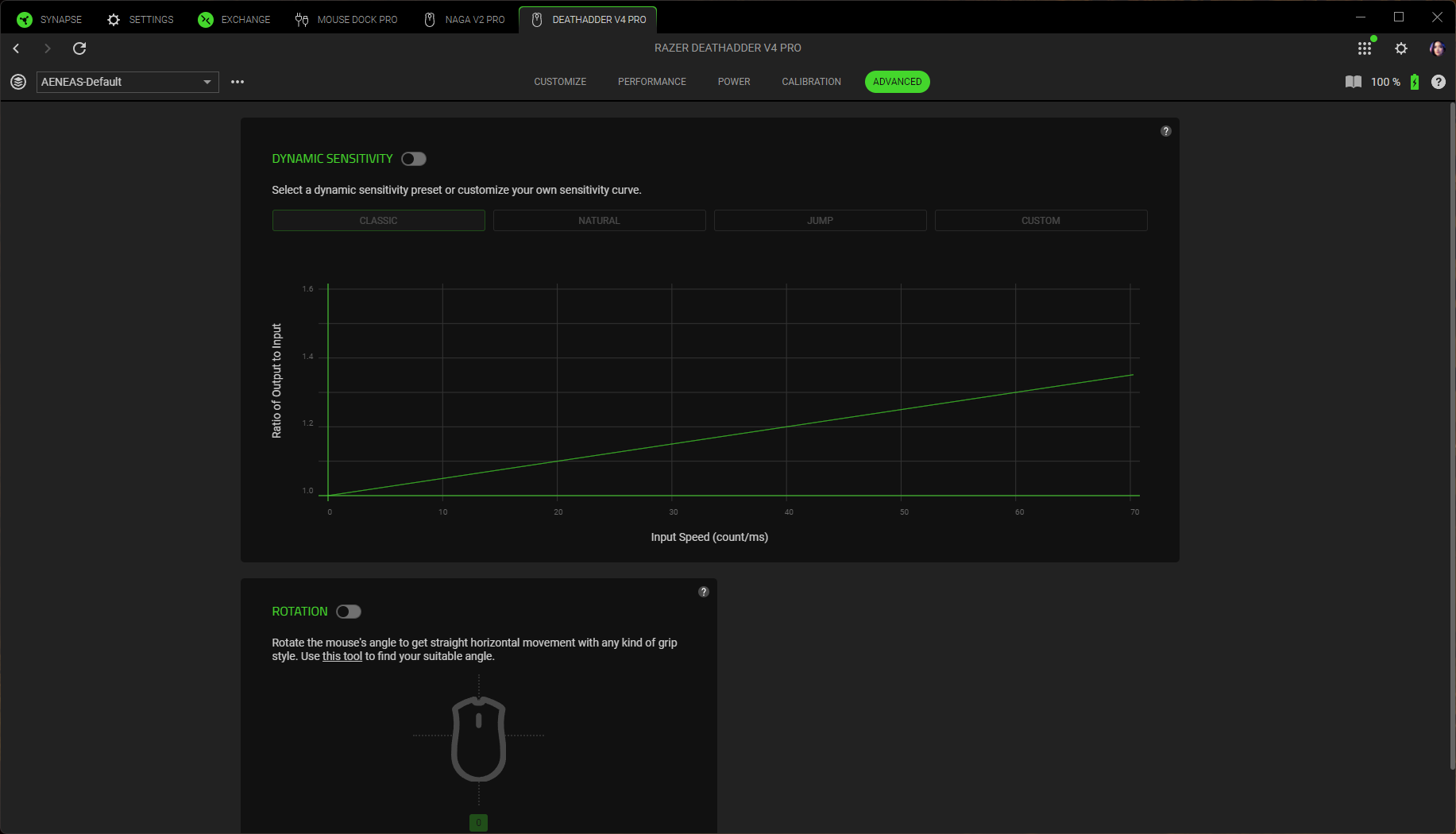1456x834 pixels.
Task: Open Dynamic Sensitivity help question mark
Action: coord(1166,131)
